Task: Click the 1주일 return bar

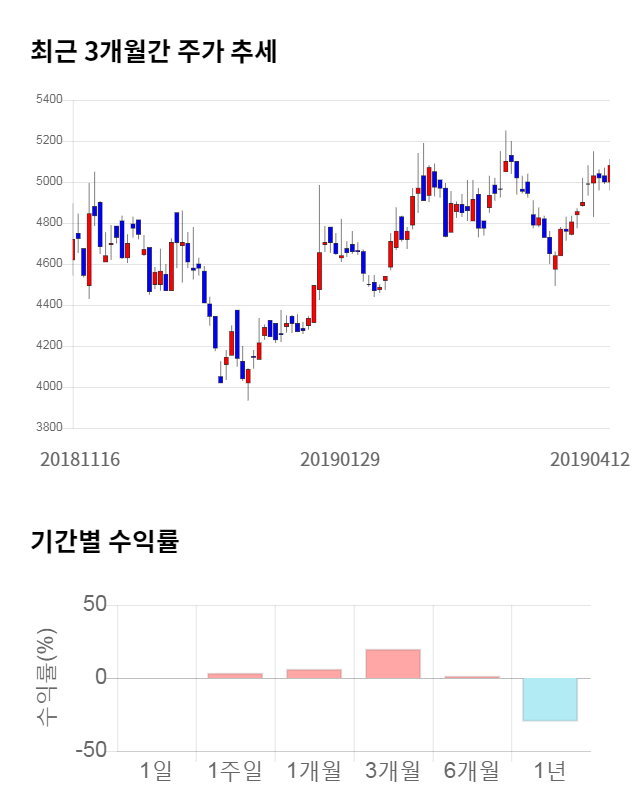Action: [x=235, y=676]
